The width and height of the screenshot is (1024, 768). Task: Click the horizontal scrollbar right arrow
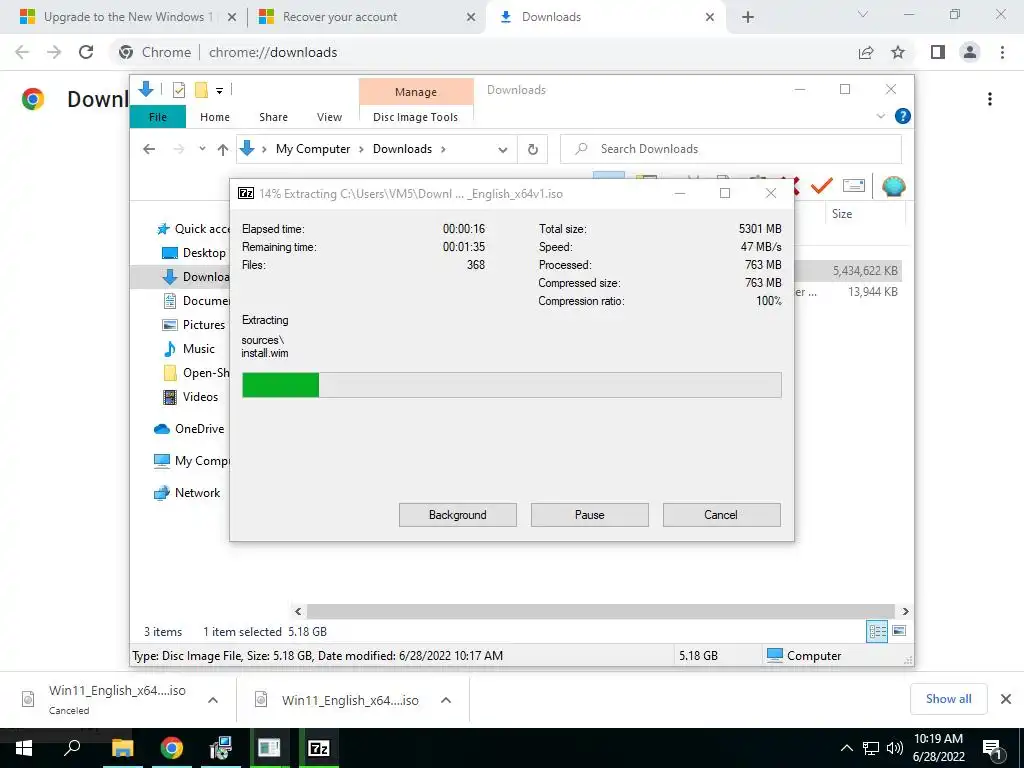(x=905, y=611)
